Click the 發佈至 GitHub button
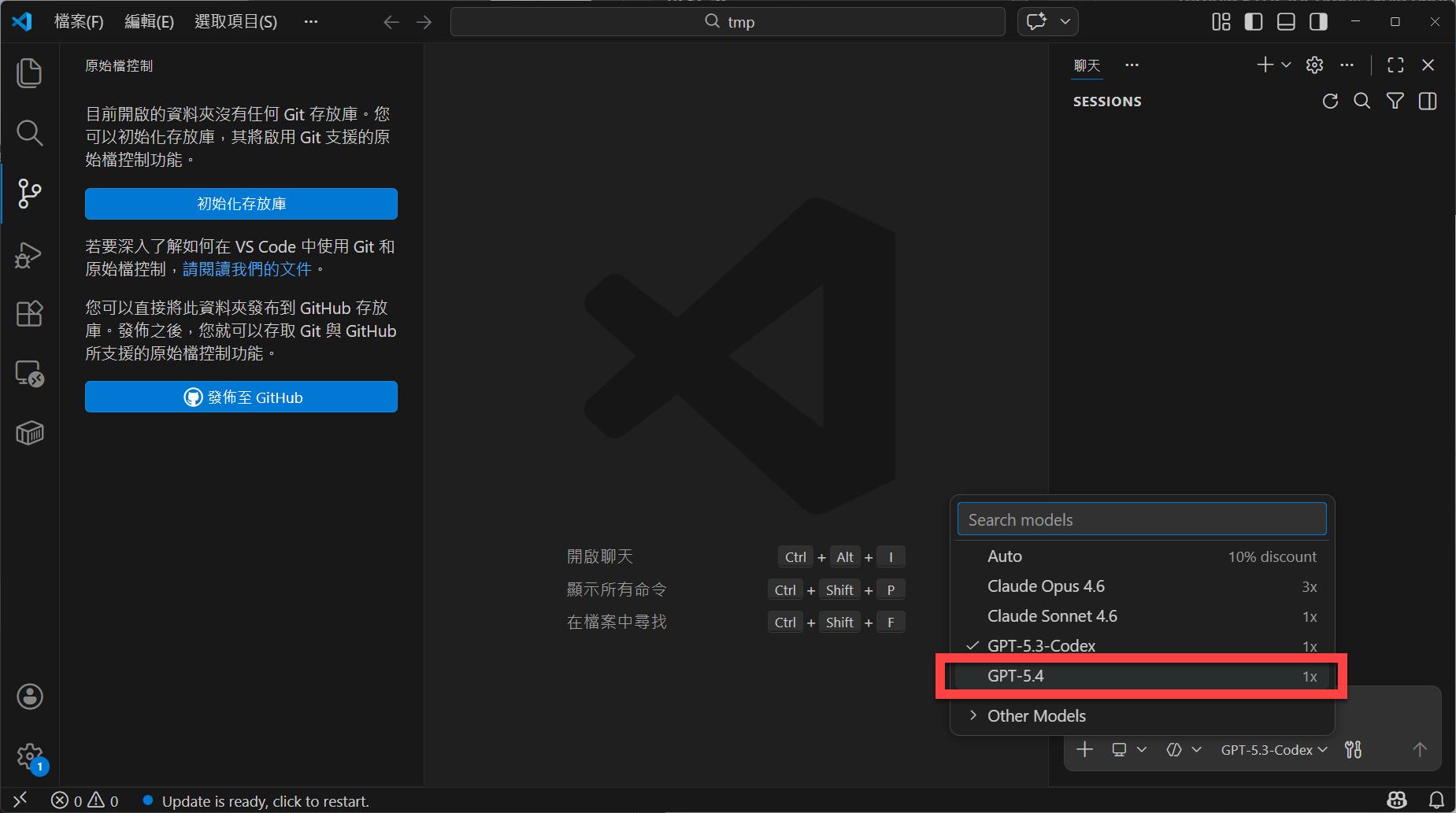This screenshot has height=813, width=1456. click(241, 397)
